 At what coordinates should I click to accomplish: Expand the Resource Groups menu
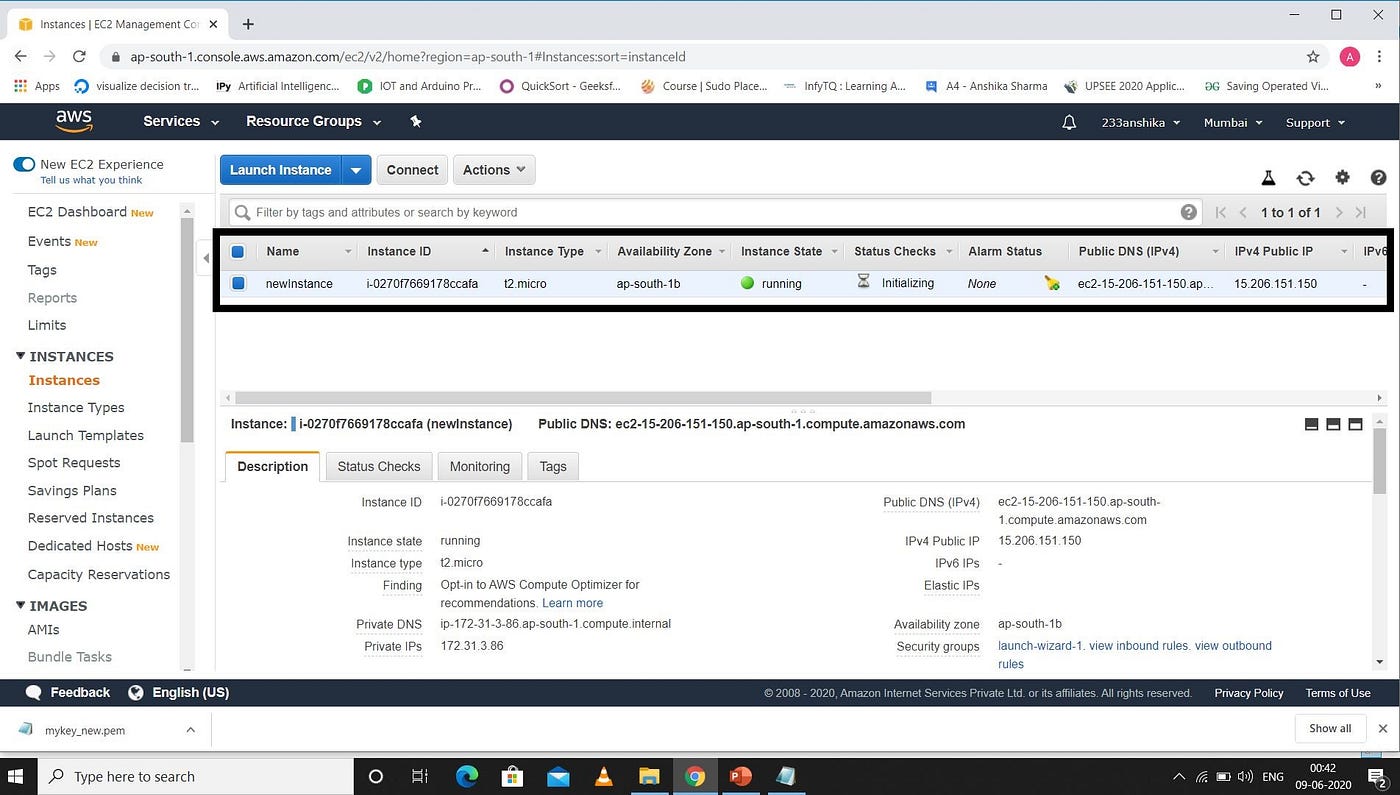coord(314,121)
